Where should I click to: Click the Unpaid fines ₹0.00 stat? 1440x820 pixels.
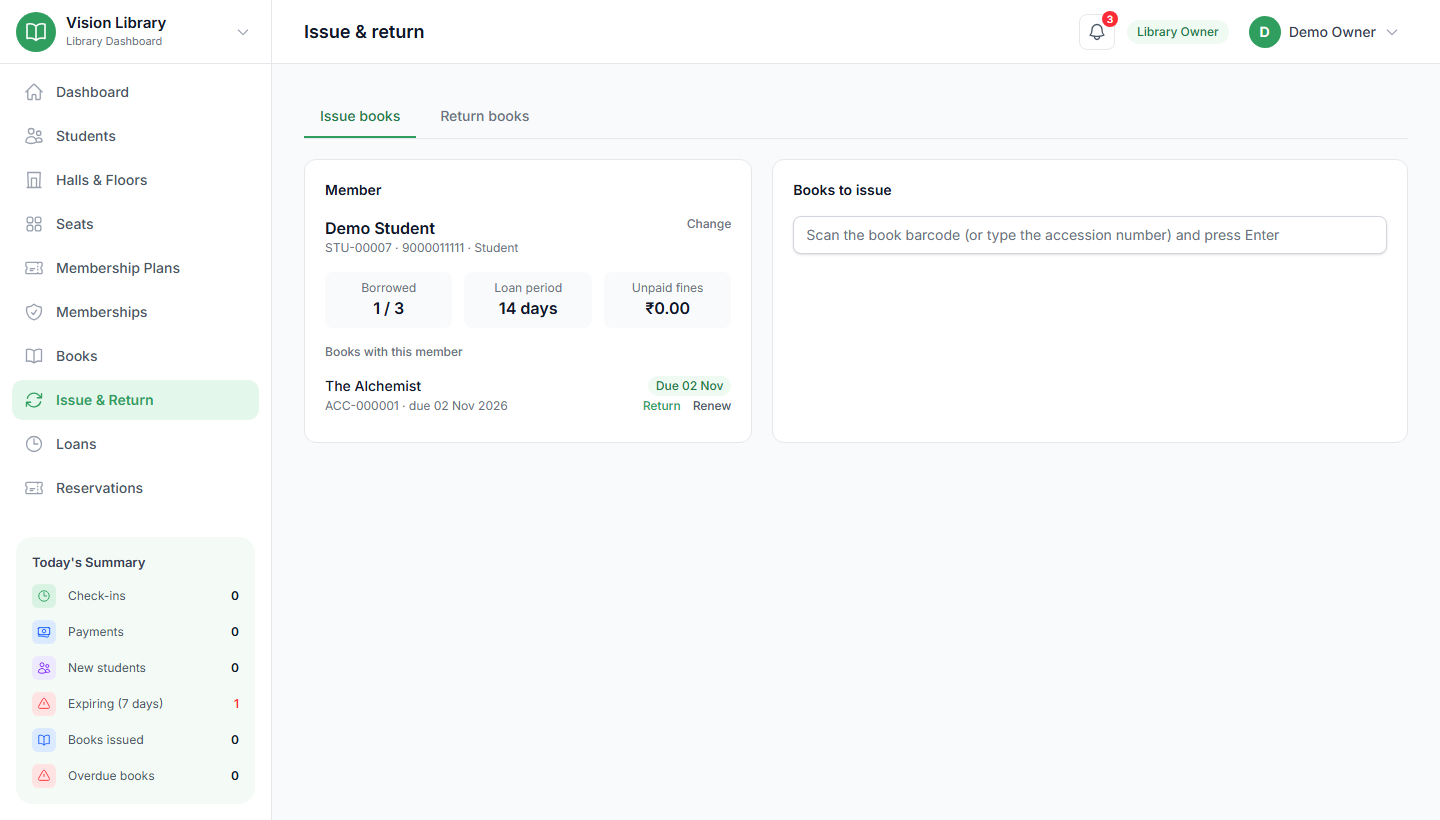[x=667, y=300]
